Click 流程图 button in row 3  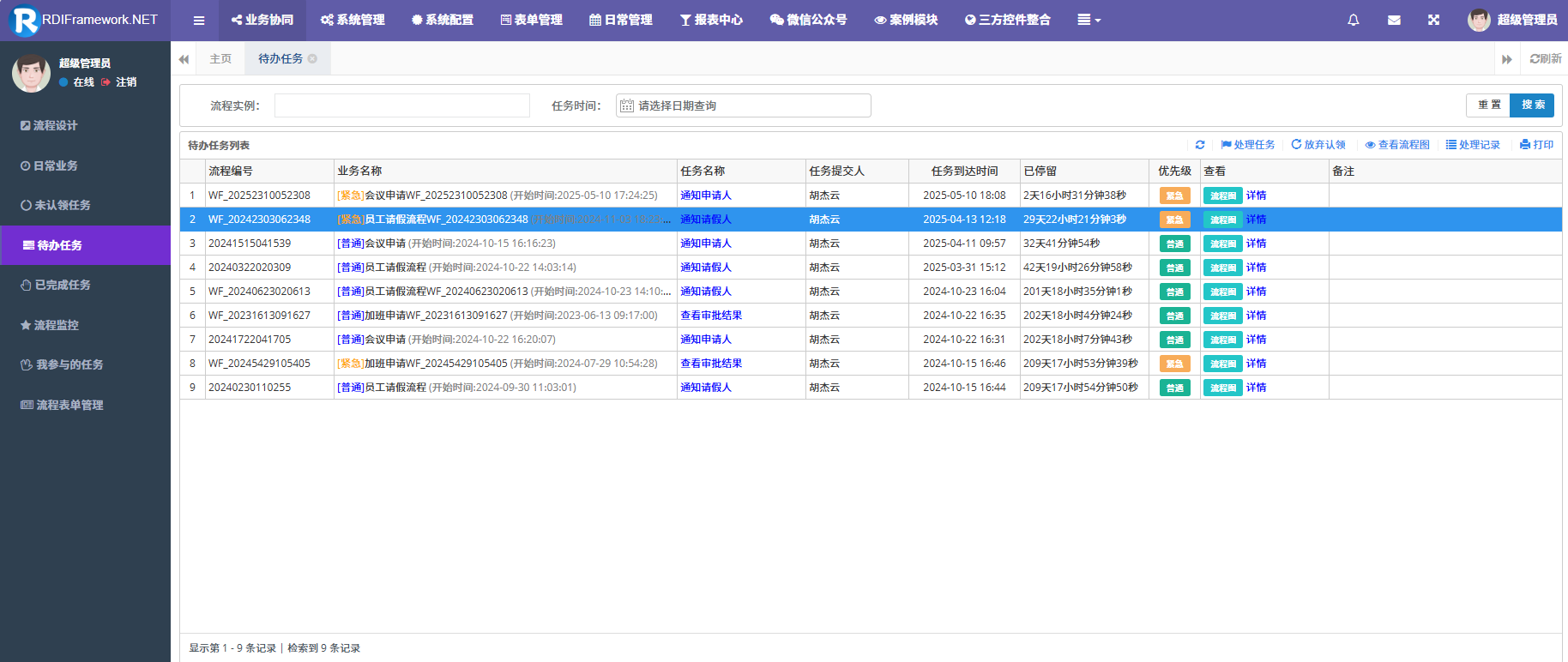(x=1222, y=244)
